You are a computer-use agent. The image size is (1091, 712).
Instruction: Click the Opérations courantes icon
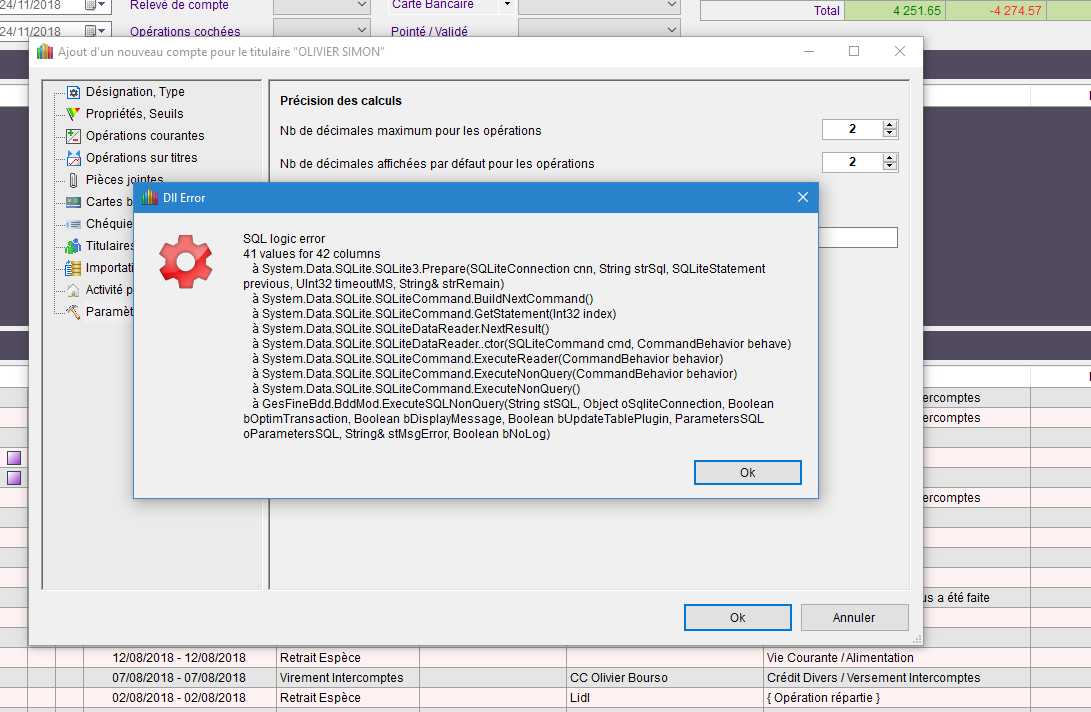pyautogui.click(x=73, y=136)
